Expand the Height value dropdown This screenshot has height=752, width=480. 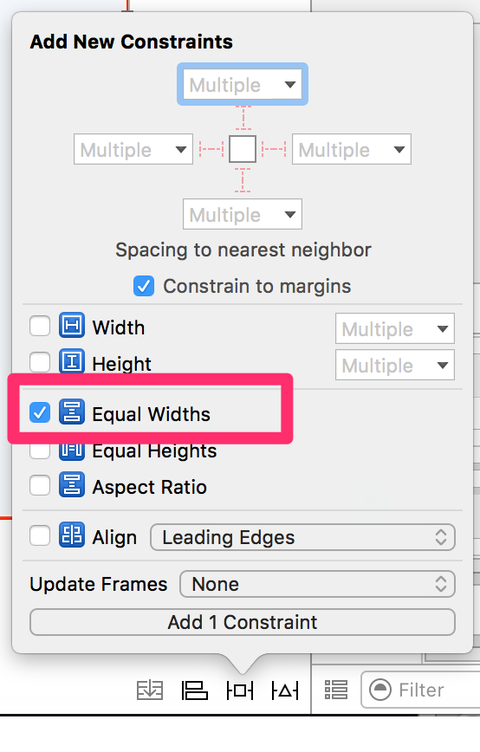395,365
